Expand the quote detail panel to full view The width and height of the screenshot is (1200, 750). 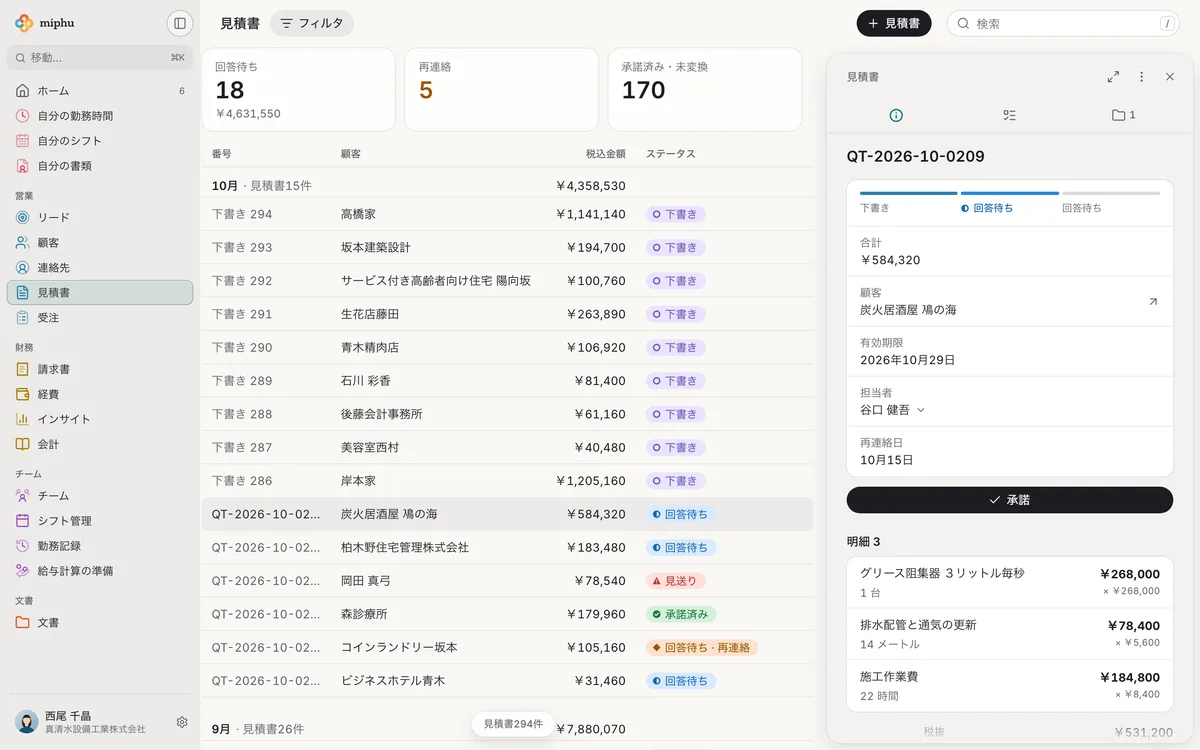1113,76
